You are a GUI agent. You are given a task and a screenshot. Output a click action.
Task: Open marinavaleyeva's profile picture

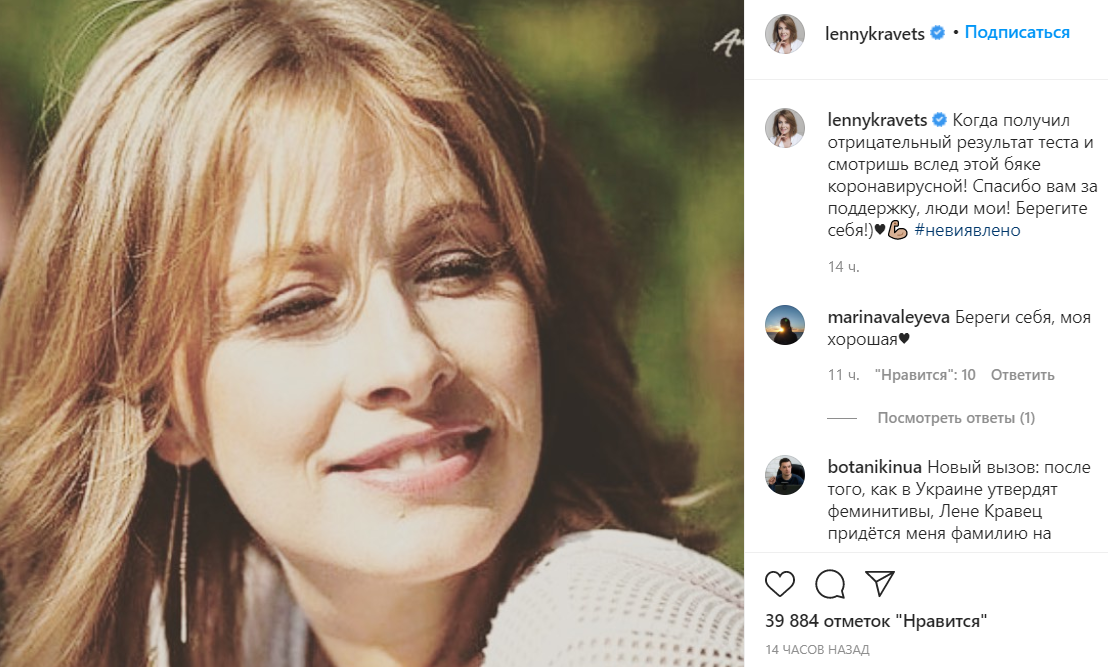[x=785, y=325]
